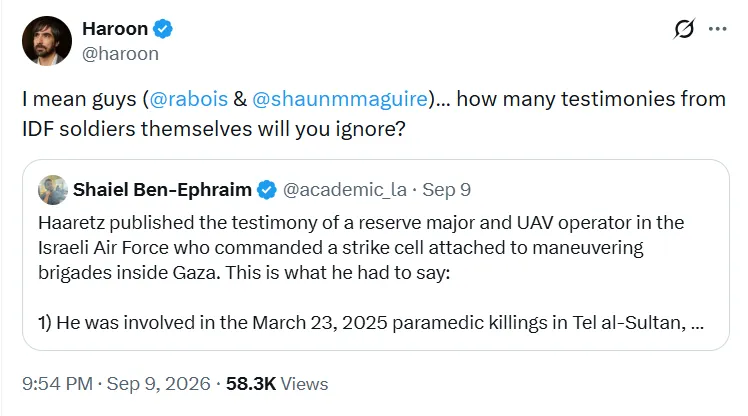Screen dimensions: 748x416
Task: Open the @shaunmmaguire mention link
Action: (340, 99)
